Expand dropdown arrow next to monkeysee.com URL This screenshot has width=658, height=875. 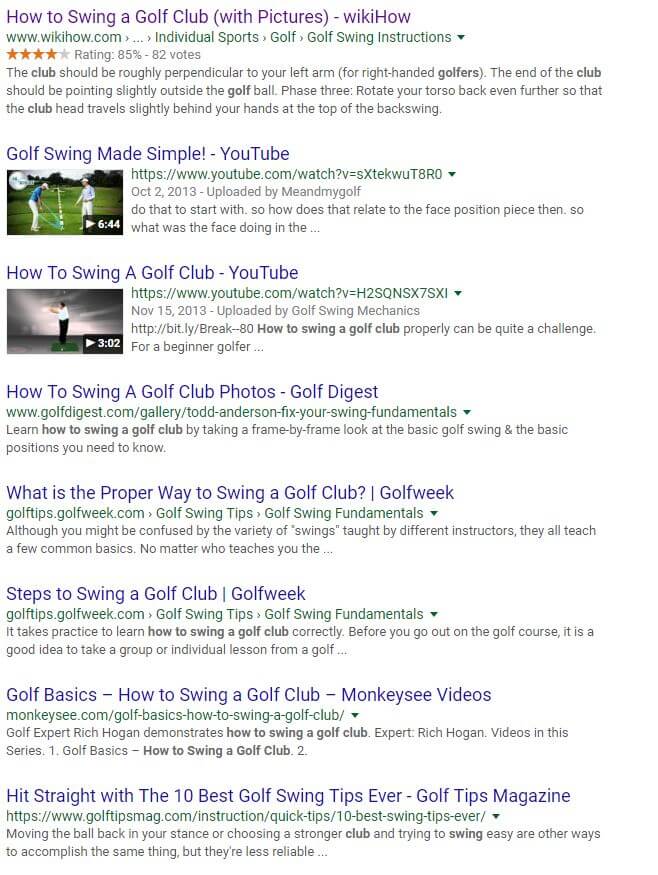click(x=355, y=715)
